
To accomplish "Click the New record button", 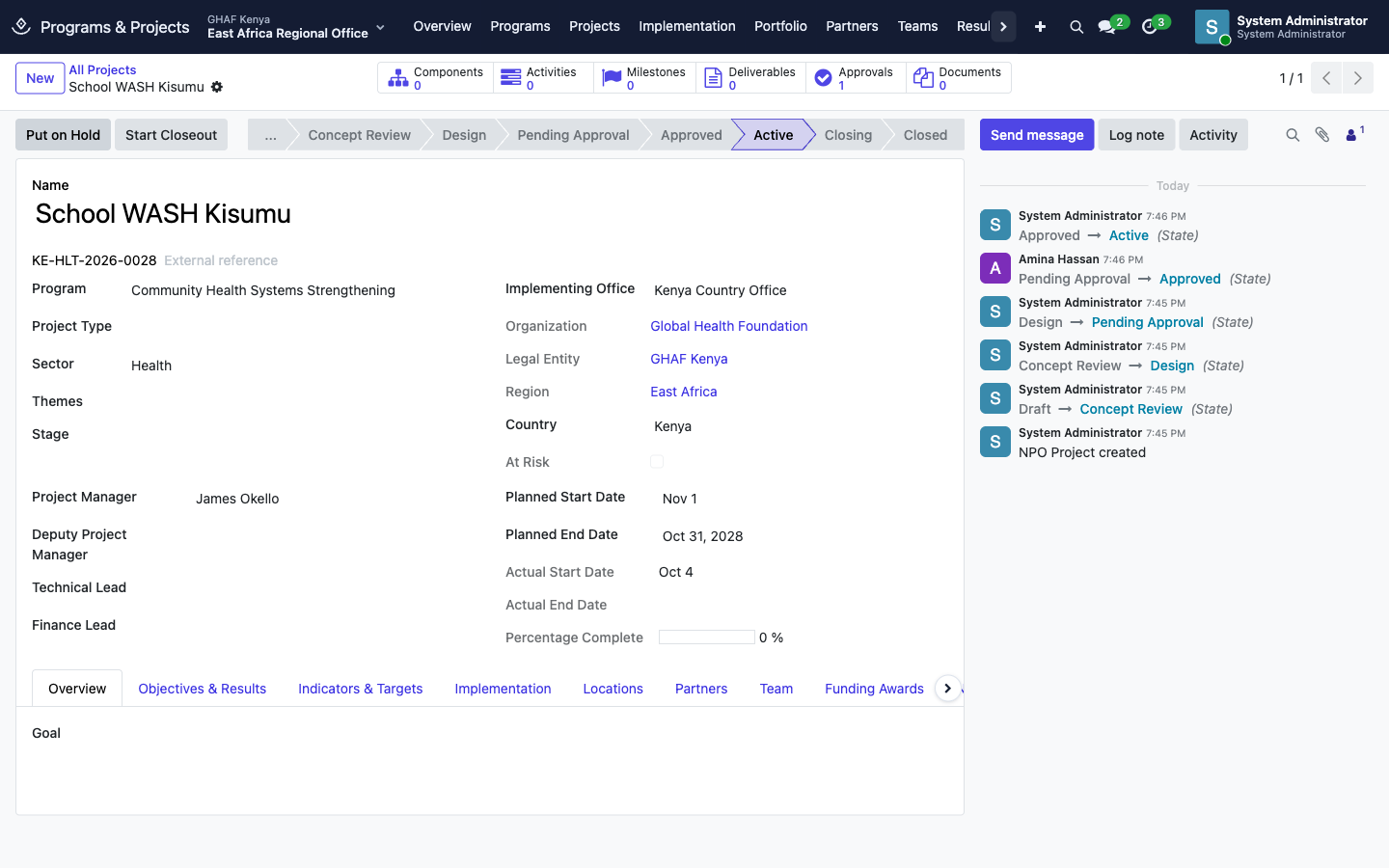I will (x=40, y=78).
